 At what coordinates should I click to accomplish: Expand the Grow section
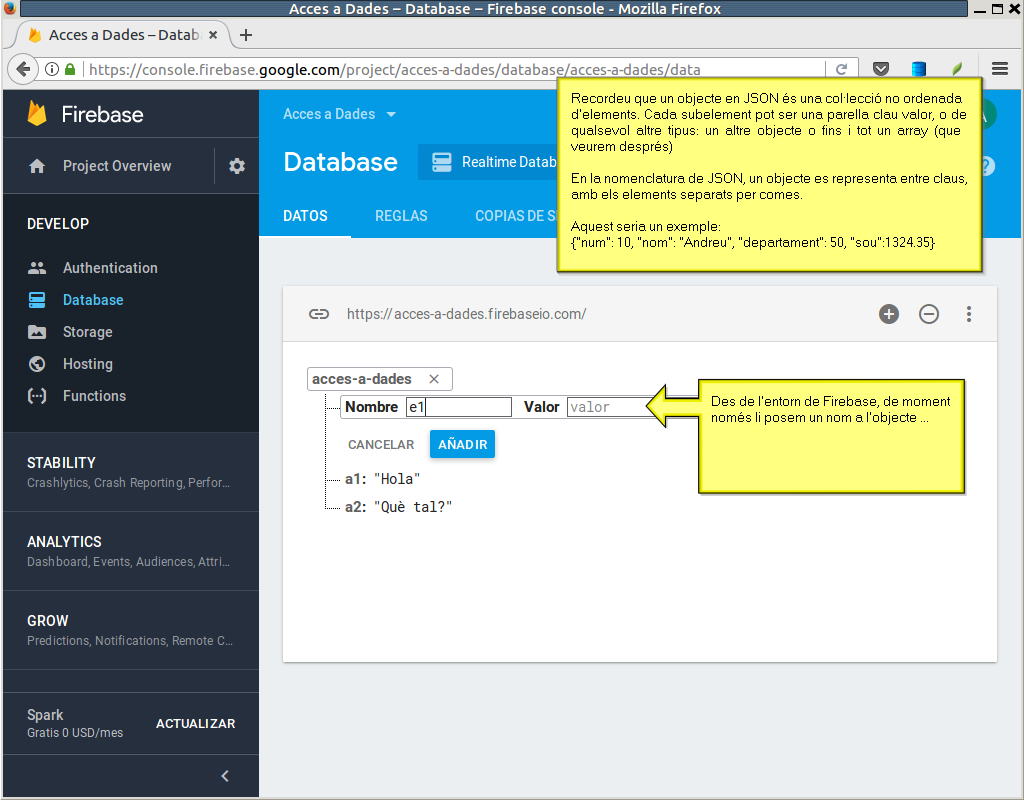131,630
